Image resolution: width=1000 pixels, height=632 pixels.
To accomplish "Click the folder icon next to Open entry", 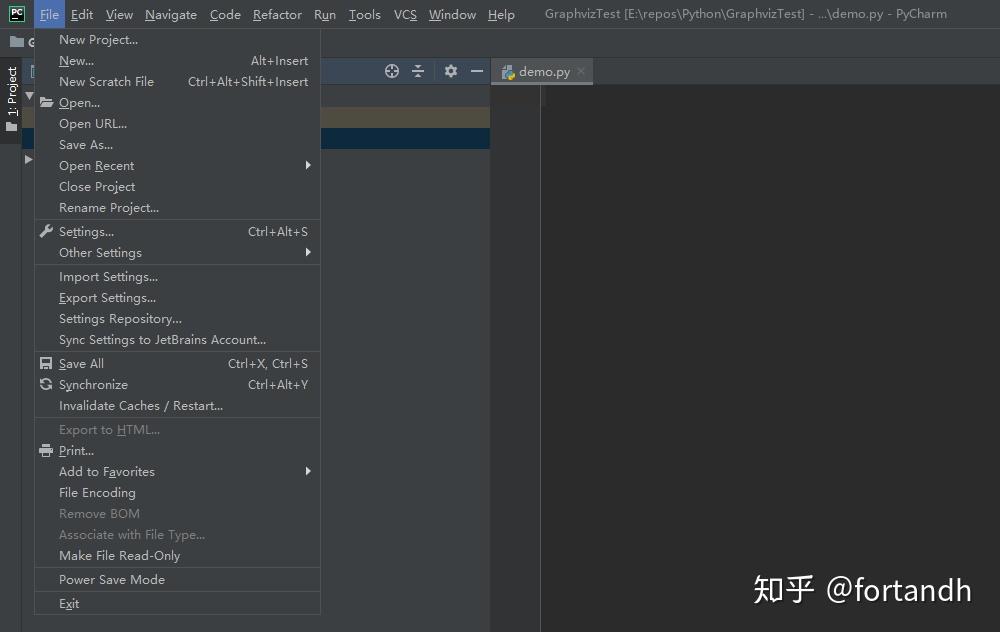I will [46, 102].
